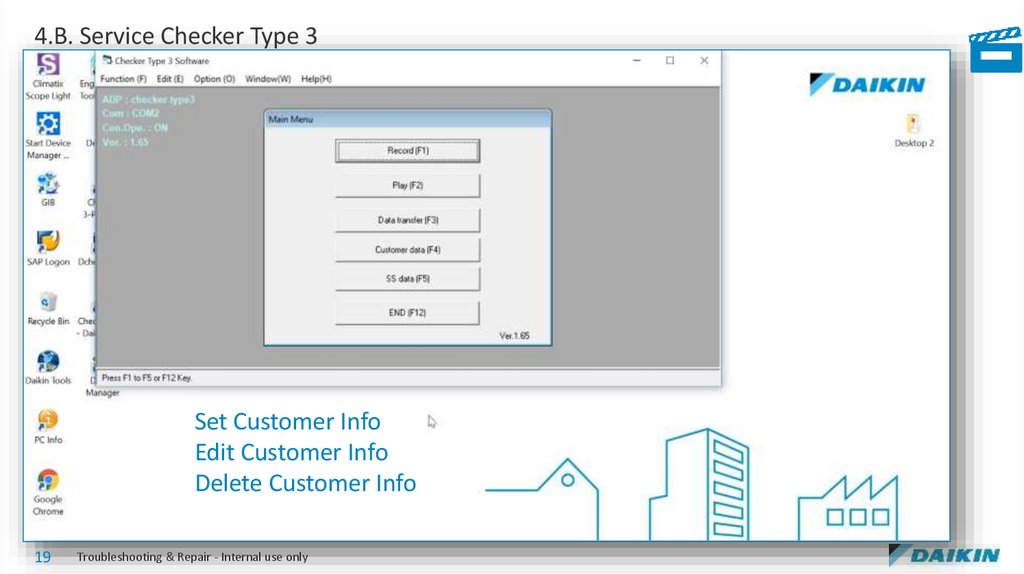Screen dimensions: 1024x574
Task: Maximize the Checker Type 3 window
Action: pyautogui.click(x=670, y=60)
